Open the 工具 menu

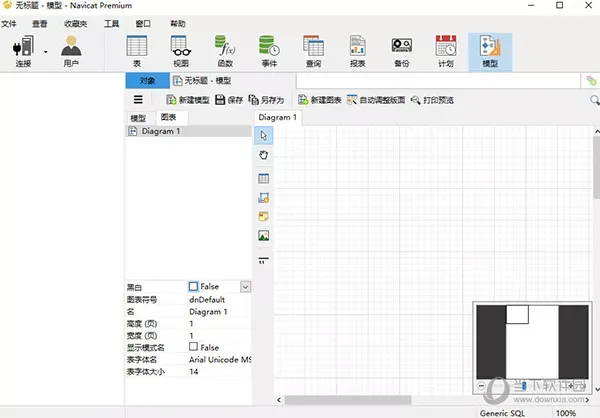tap(111, 24)
